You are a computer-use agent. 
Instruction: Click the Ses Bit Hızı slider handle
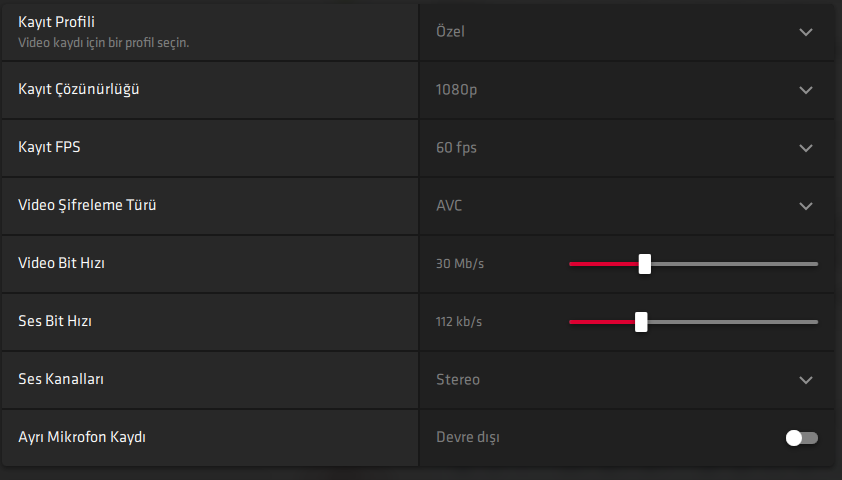pyautogui.click(x=641, y=322)
